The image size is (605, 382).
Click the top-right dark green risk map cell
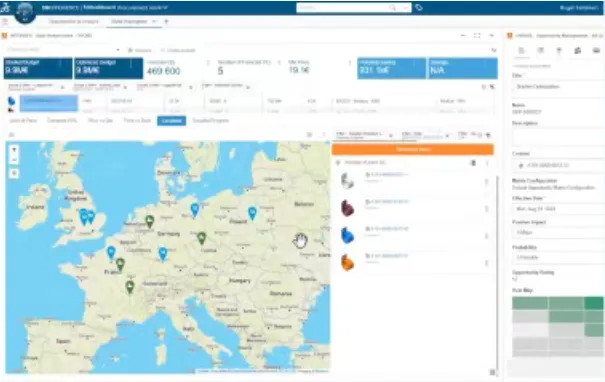point(593,303)
